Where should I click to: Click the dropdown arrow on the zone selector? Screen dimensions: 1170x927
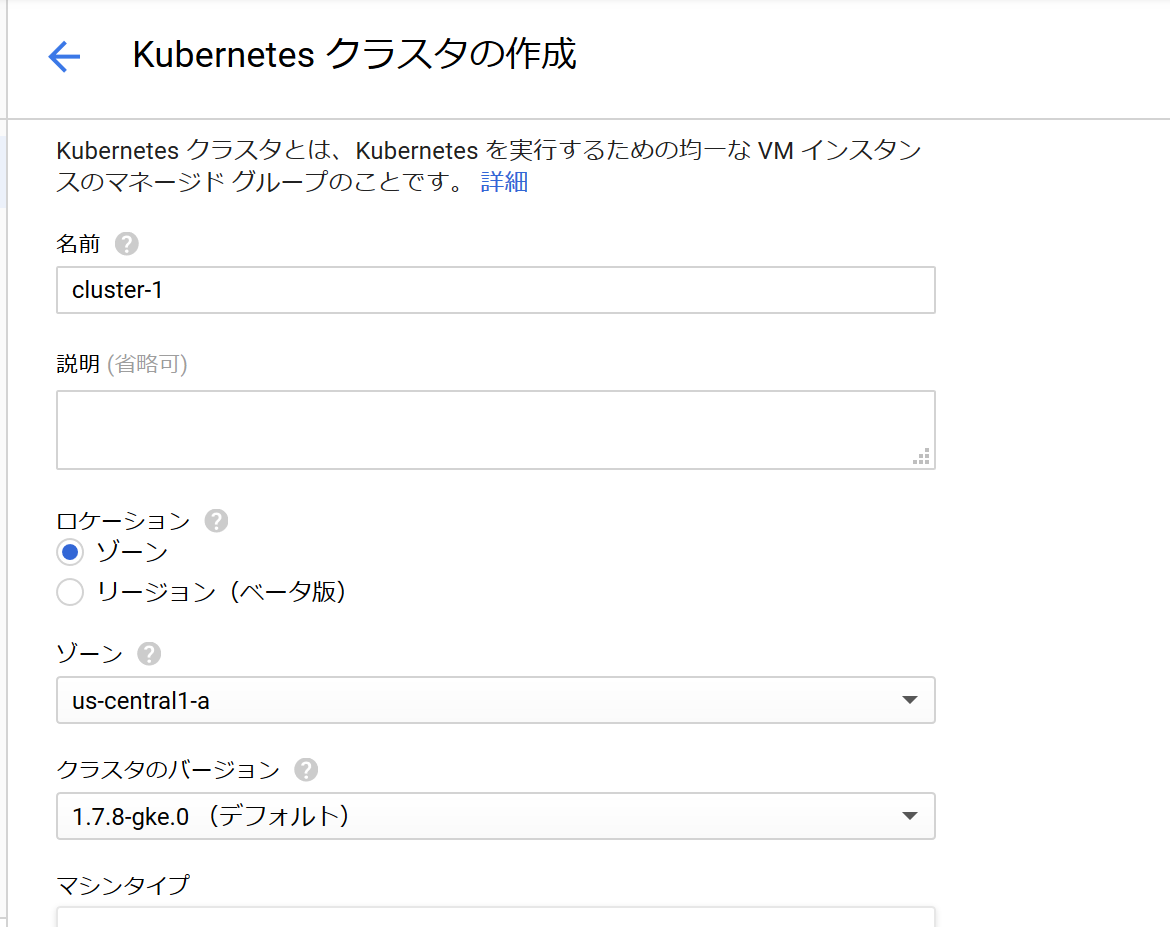pos(910,700)
